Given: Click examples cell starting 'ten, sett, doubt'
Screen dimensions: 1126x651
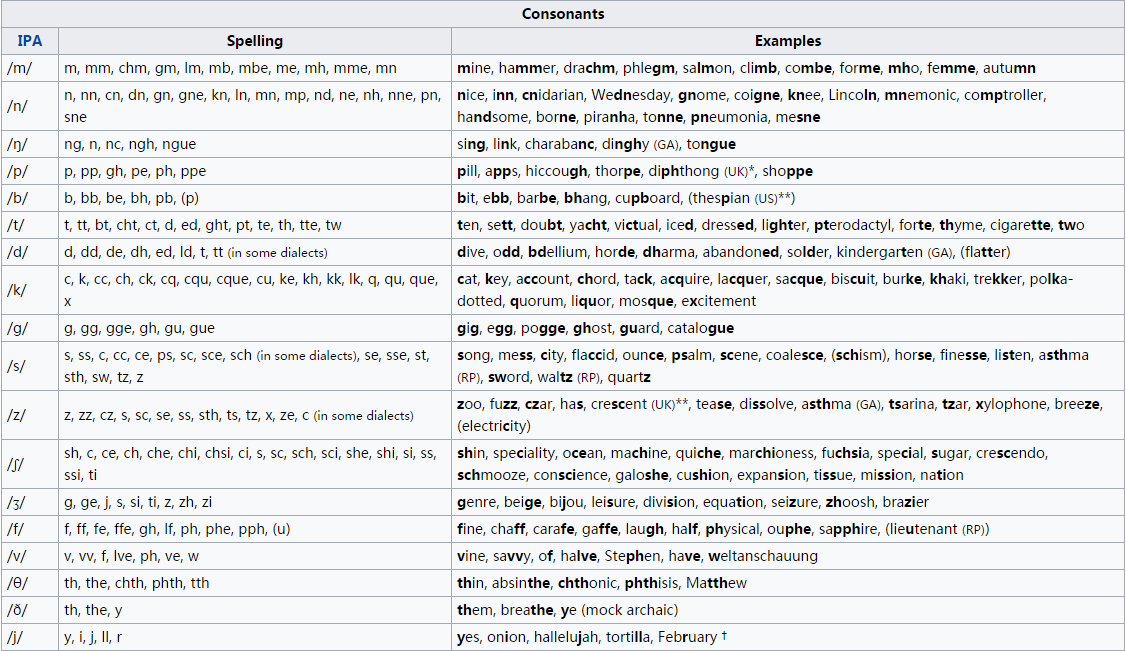Looking at the screenshot, I should (788, 225).
